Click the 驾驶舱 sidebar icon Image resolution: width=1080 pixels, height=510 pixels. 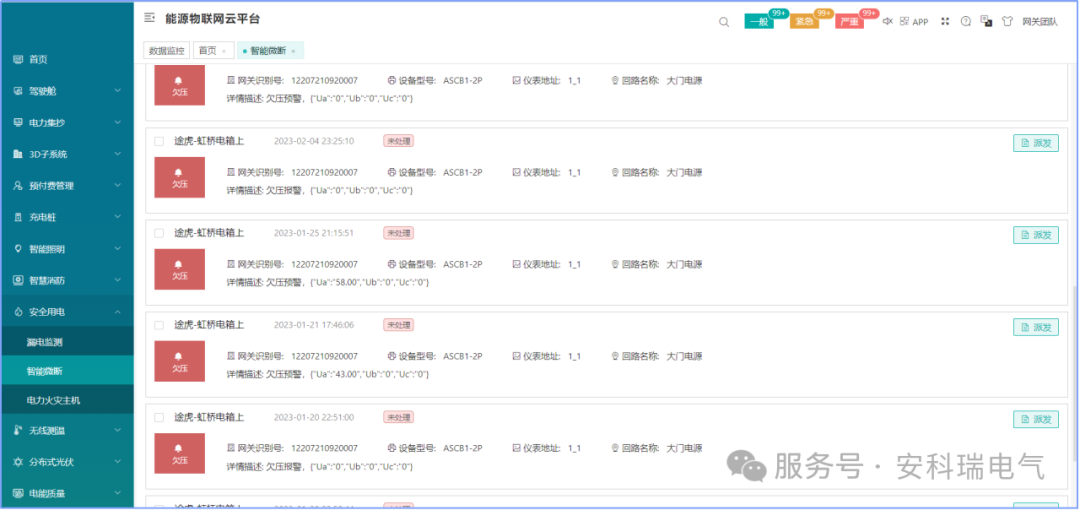tap(19, 91)
